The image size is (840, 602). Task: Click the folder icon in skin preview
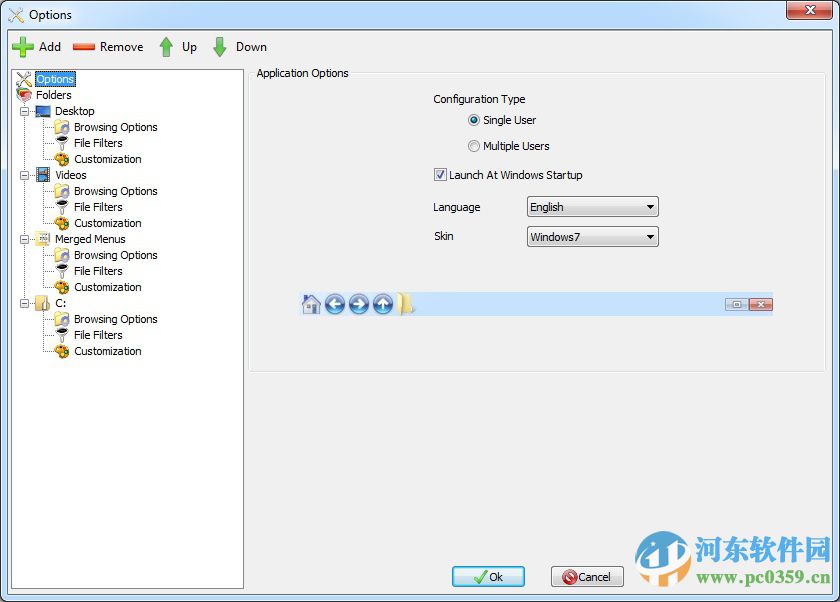pos(406,304)
